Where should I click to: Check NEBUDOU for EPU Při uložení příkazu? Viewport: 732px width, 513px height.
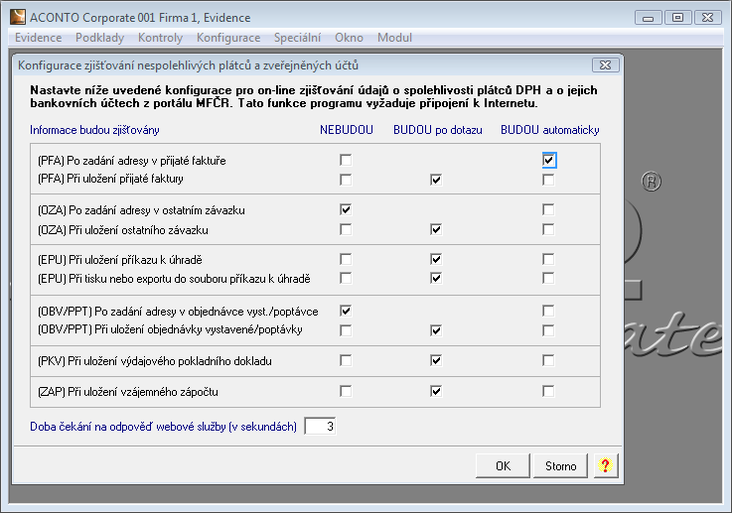coord(345,260)
